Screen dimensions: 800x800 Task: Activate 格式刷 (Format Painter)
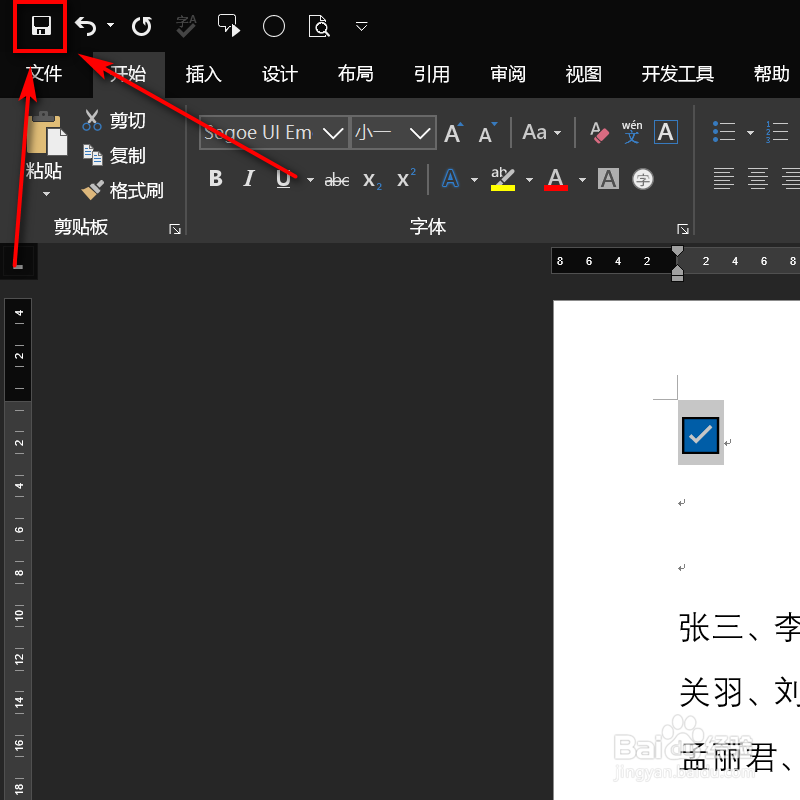coord(122,190)
